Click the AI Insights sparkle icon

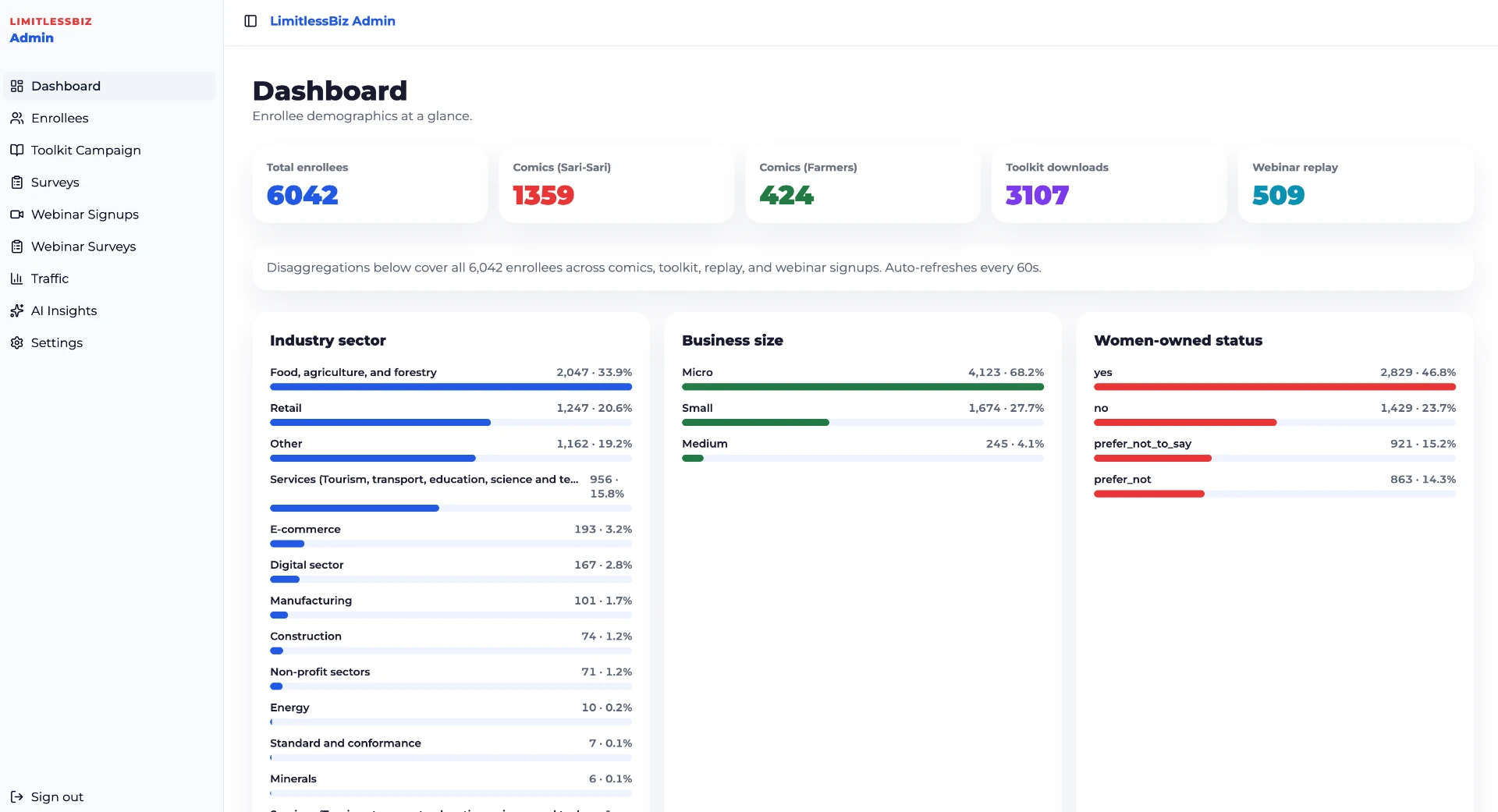pos(16,310)
